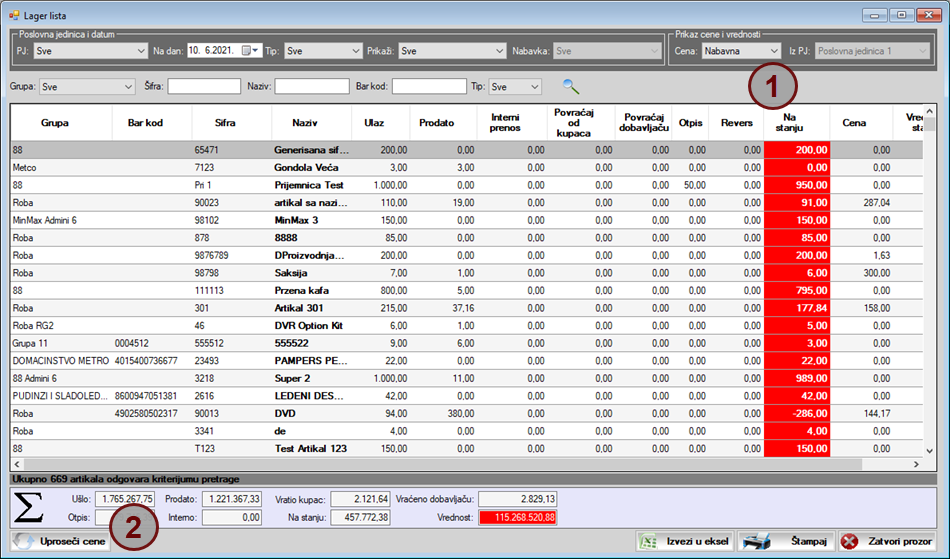Open the calendar picker in Na dan field

click(x=250, y=51)
